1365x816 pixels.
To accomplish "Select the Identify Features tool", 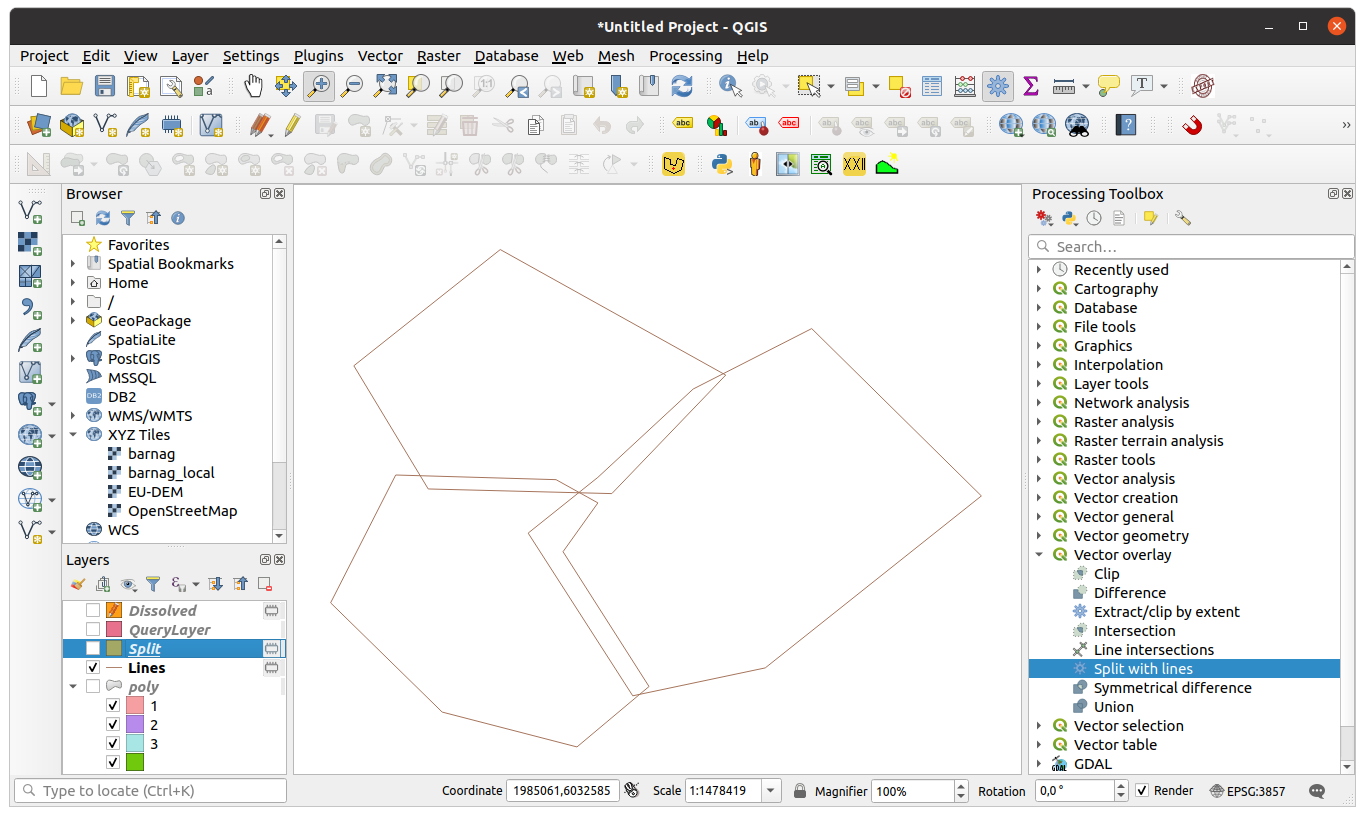I will [x=731, y=86].
